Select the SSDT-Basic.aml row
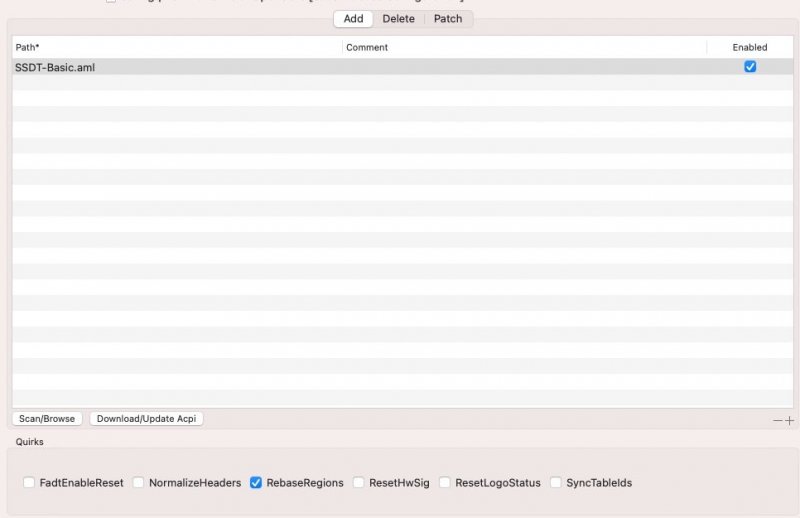Screen dimensions: 800x518 403,67
